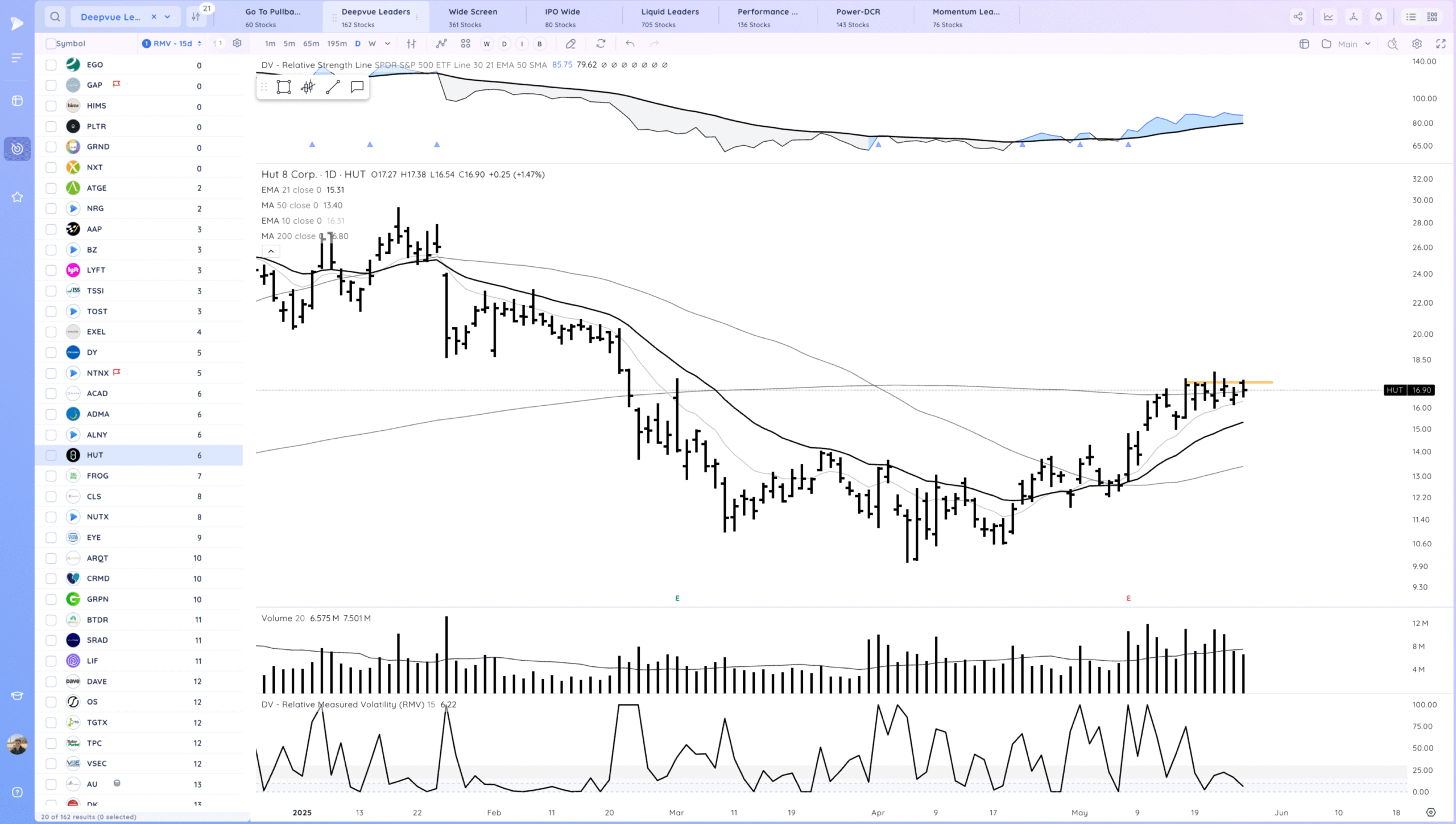The width and height of the screenshot is (1456, 824).
Task: Sort by the RMV - 15d column
Action: pos(172,44)
